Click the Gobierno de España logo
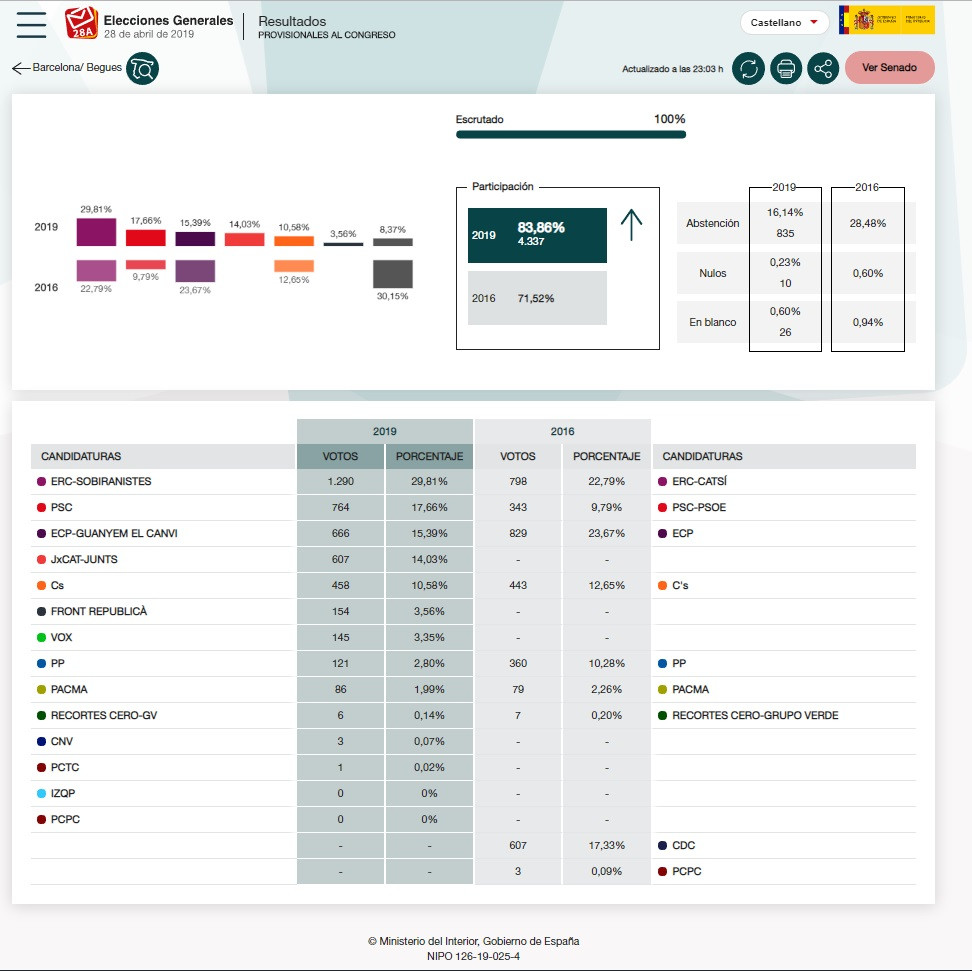 (x=887, y=20)
